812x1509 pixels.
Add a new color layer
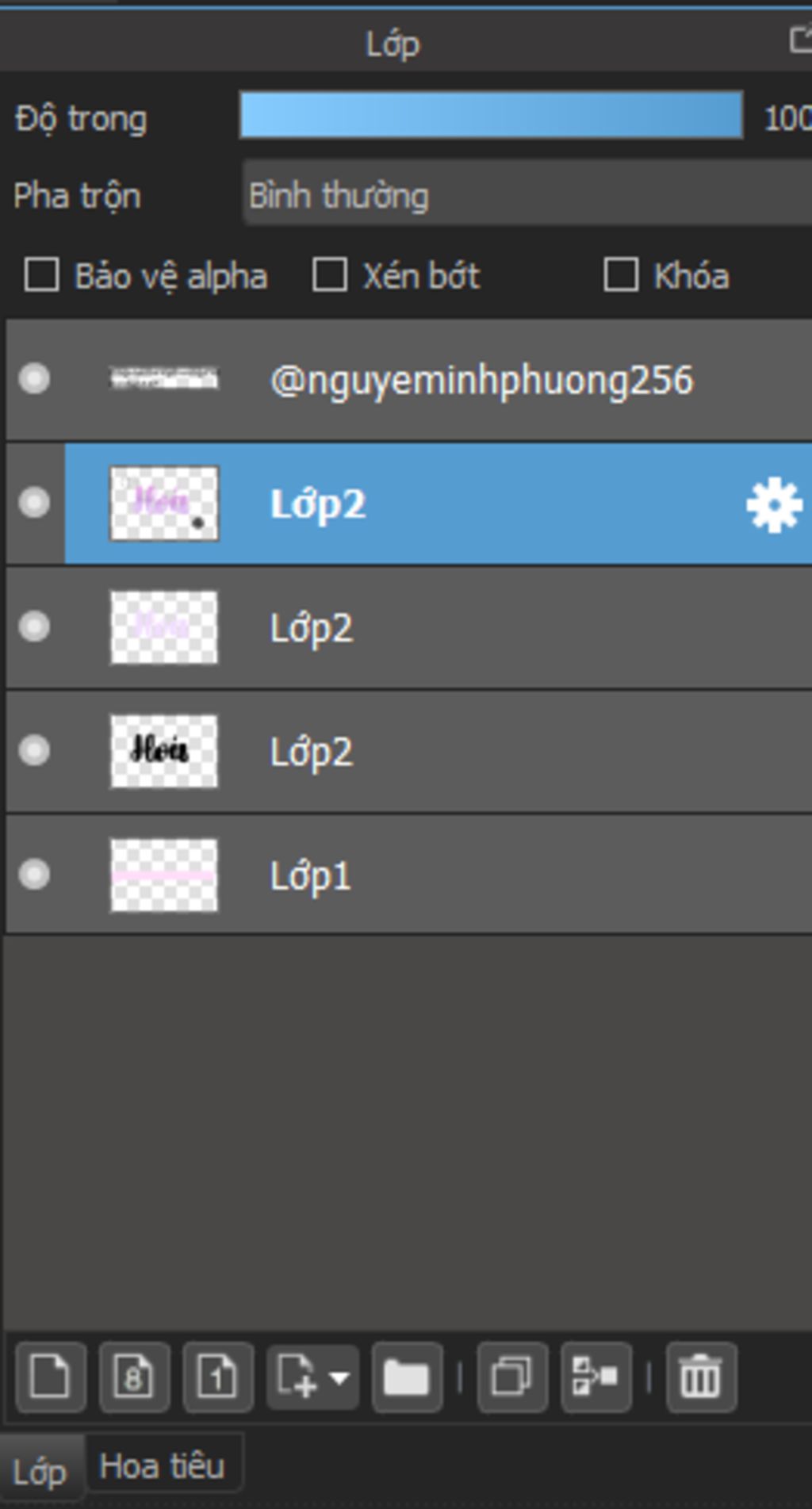click(50, 1377)
